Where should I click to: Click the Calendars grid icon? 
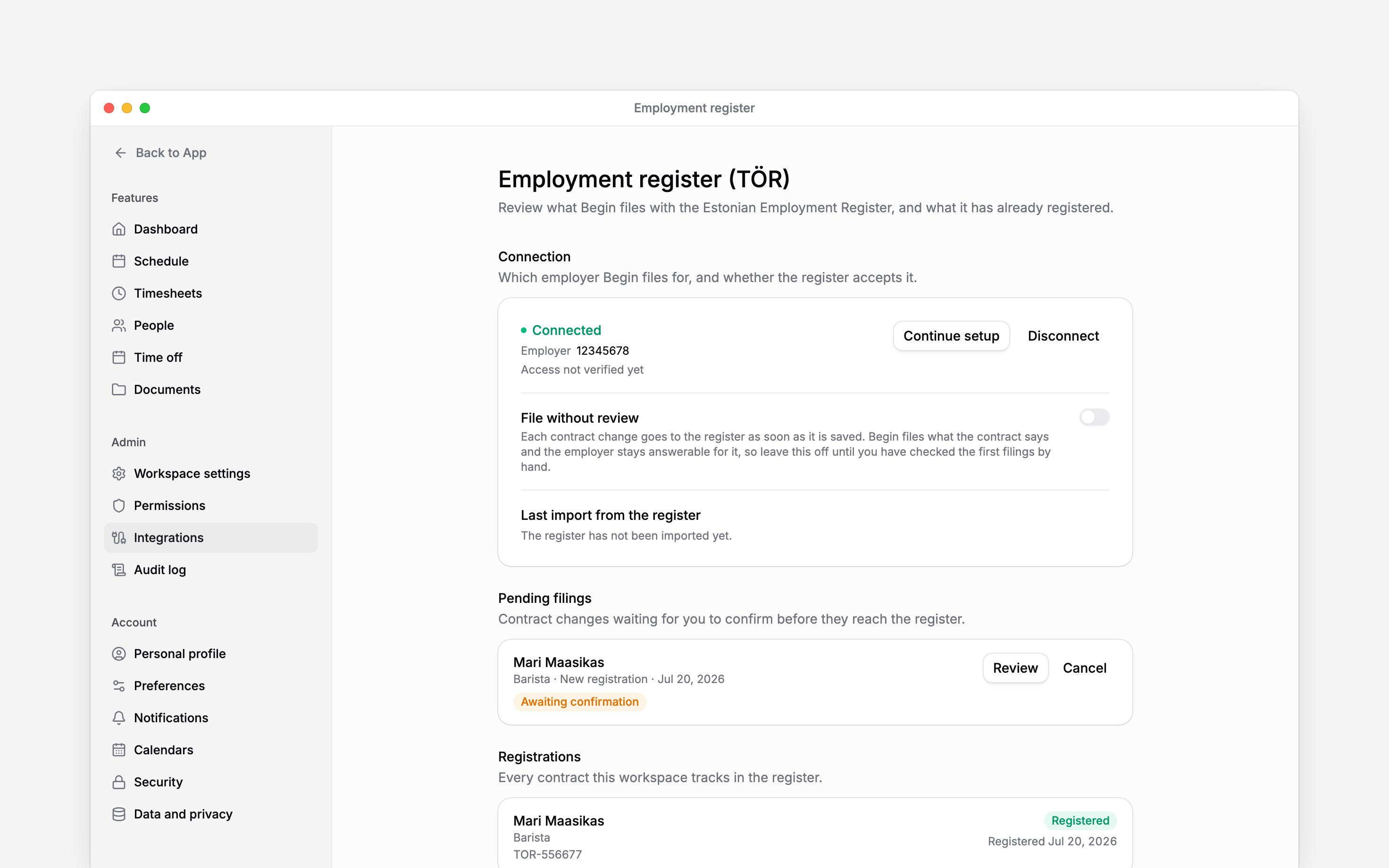[119, 751]
